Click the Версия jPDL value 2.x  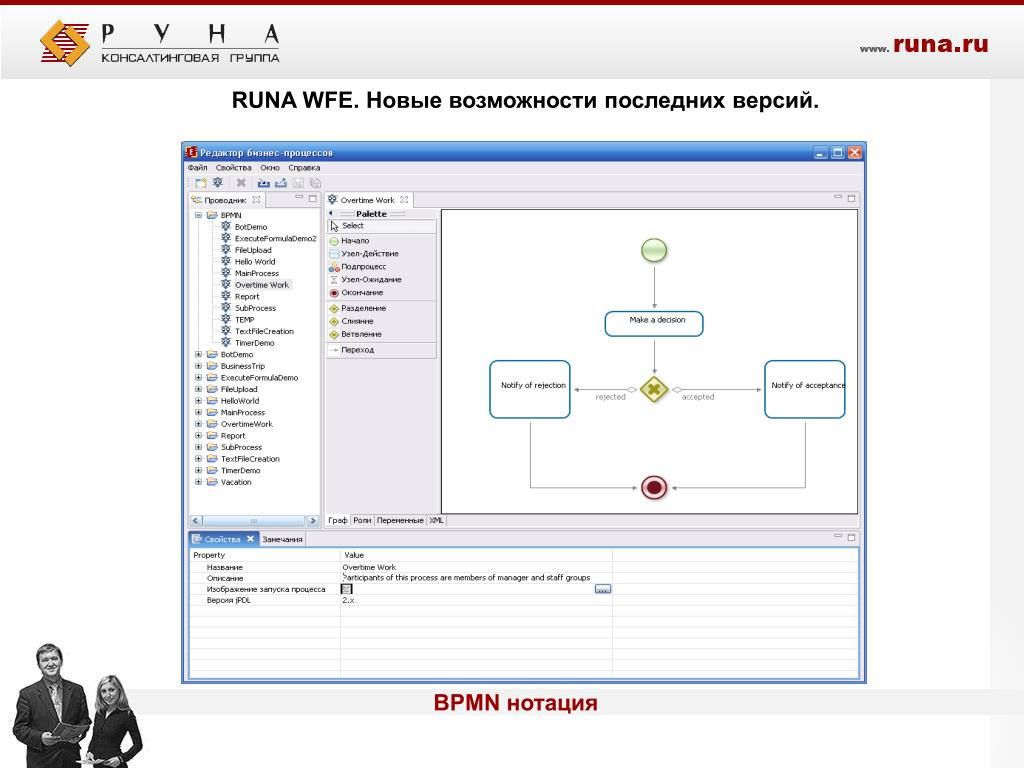coord(348,600)
